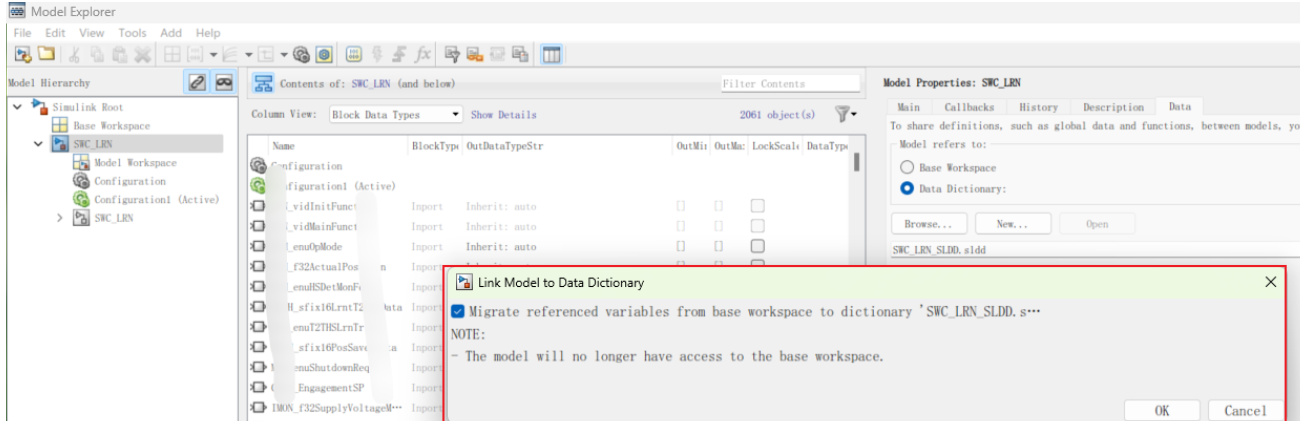Open the Column View Block Data Types dropdown
This screenshot has width=1300, height=421.
(x=396, y=115)
